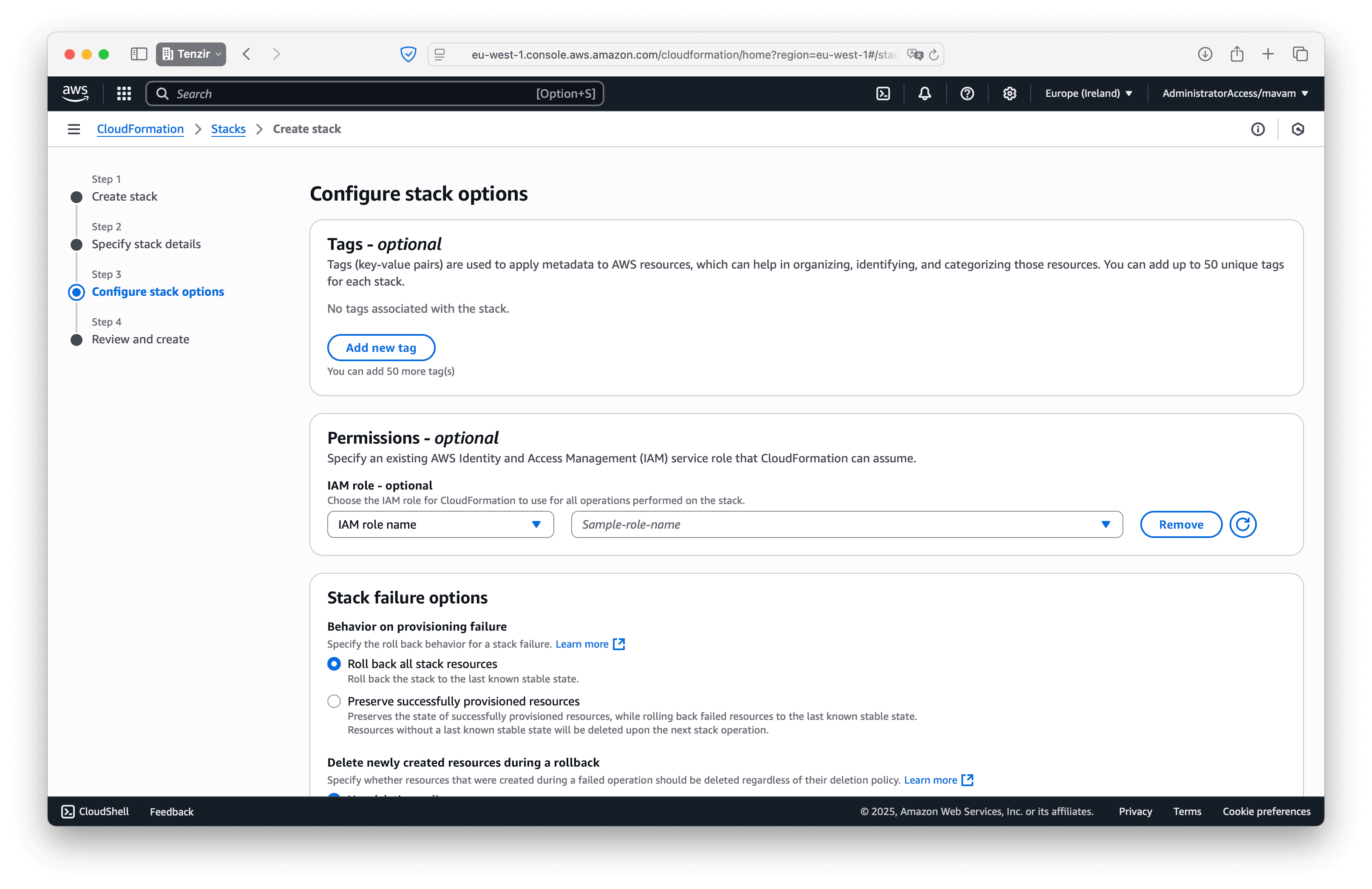This screenshot has height=889, width=1372.
Task: Open the info panel icon
Action: (x=1257, y=129)
